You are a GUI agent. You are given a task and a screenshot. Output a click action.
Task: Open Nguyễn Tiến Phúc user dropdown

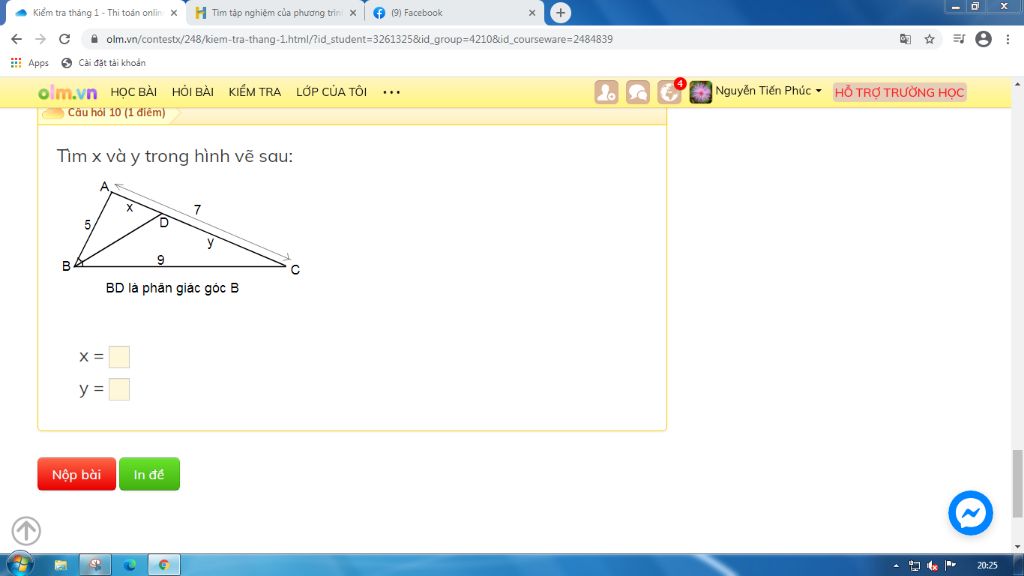coord(768,91)
